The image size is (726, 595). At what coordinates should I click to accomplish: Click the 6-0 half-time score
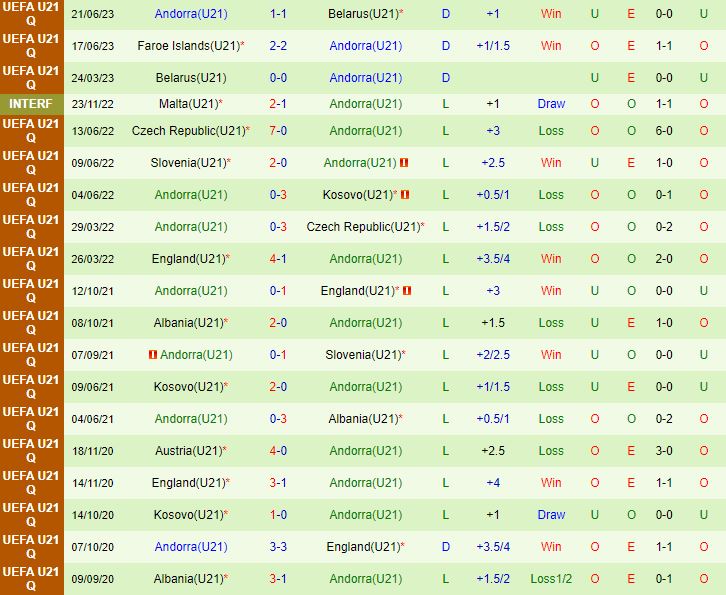[664, 131]
